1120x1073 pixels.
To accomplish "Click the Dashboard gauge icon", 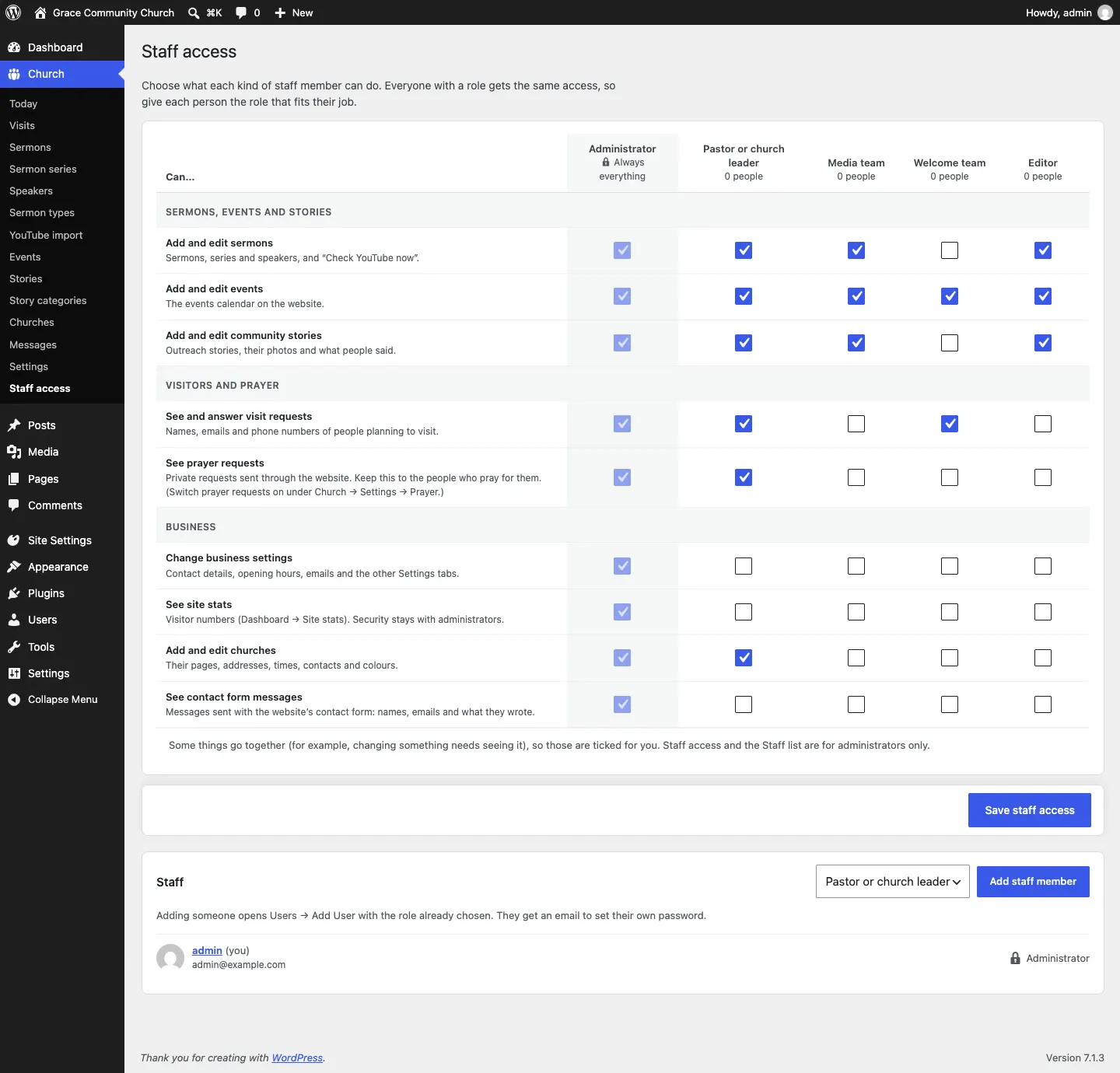I will [x=14, y=47].
